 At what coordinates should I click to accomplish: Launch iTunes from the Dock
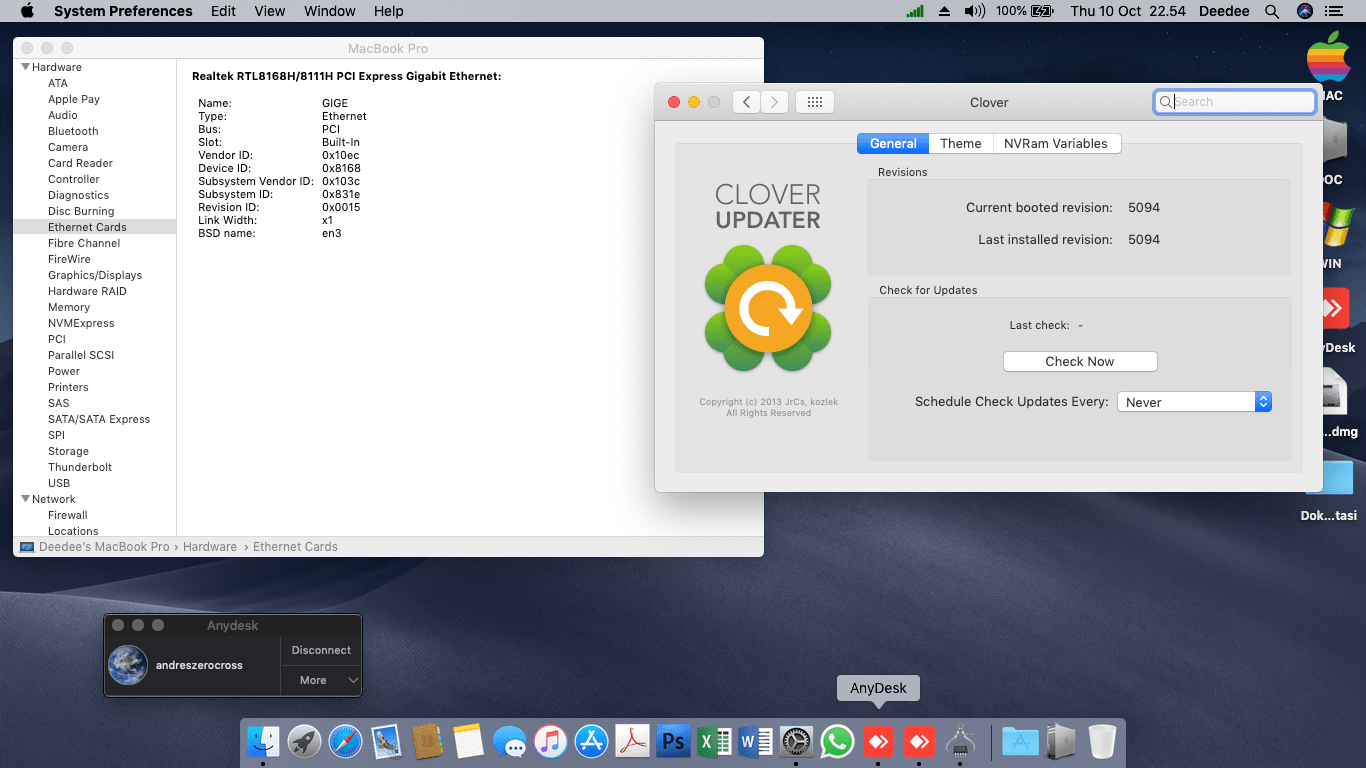[550, 741]
